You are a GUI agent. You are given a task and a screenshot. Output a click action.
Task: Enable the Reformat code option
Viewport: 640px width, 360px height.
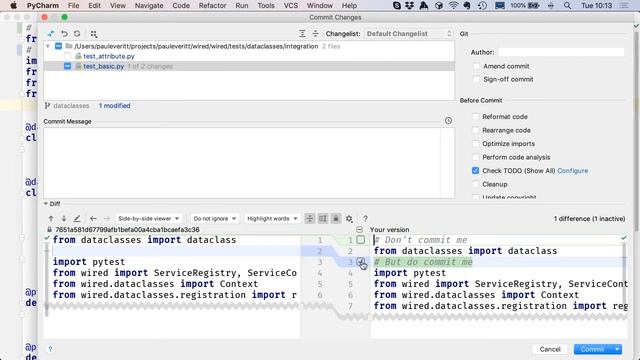476,117
